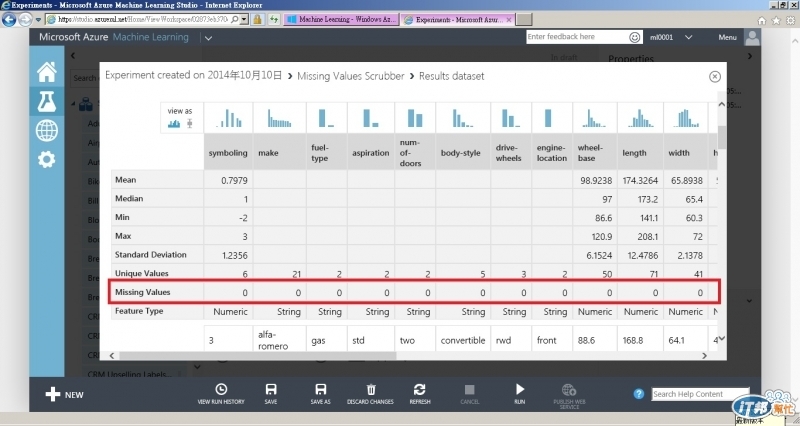The width and height of the screenshot is (800, 426).
Task: Open the Home icon in left sidebar
Action: [x=46, y=71]
